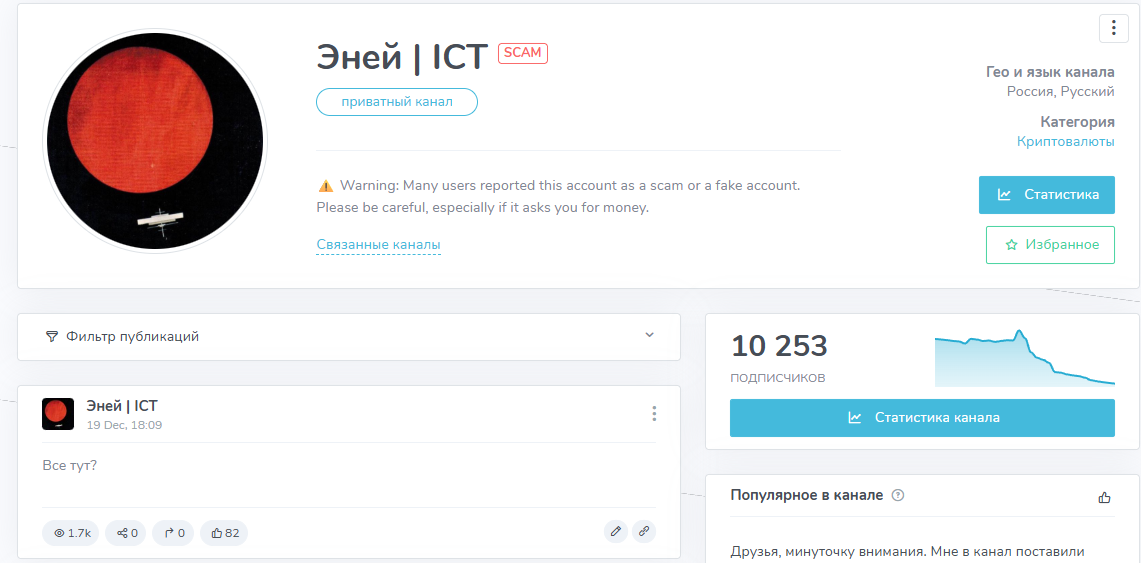This screenshot has width=1141, height=563.
Task: Open Статистика канала button
Action: tap(922, 418)
